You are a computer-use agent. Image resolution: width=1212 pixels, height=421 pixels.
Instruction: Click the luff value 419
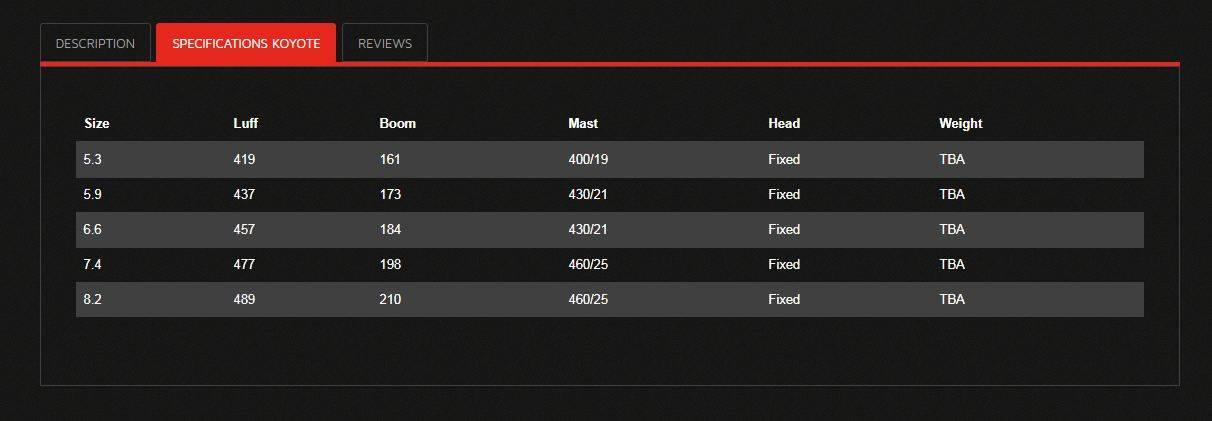pos(244,160)
